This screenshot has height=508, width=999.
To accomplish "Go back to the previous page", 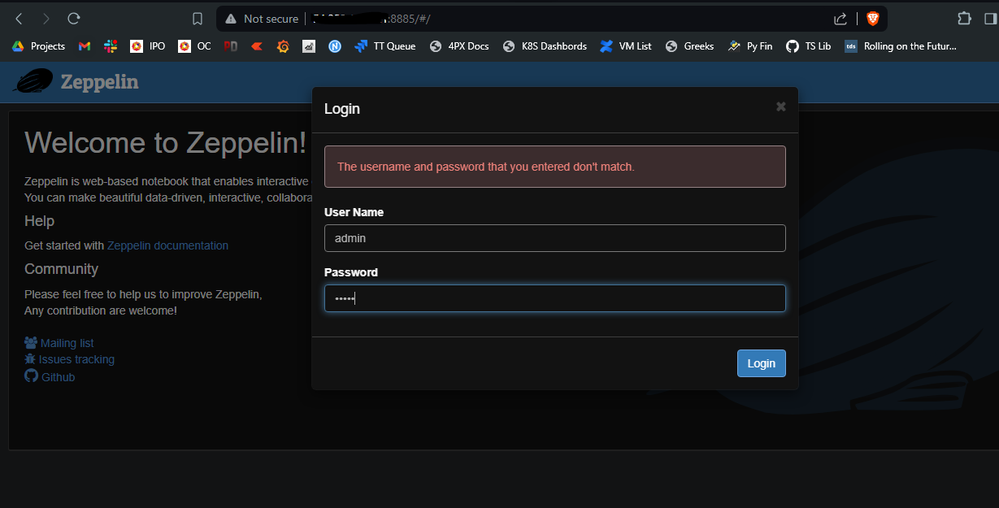I will tap(19, 18).
